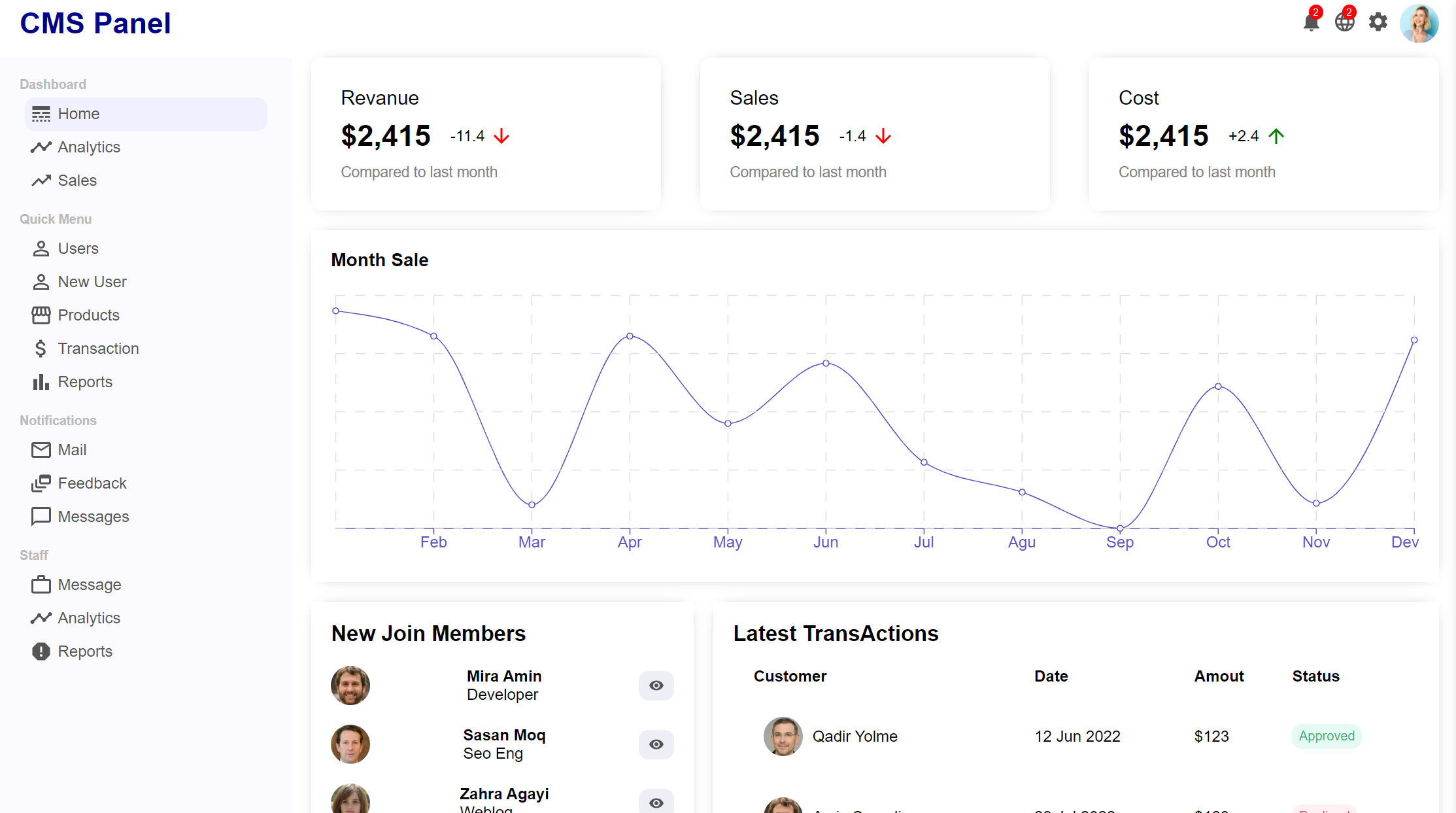Open the Products store icon

point(41,315)
